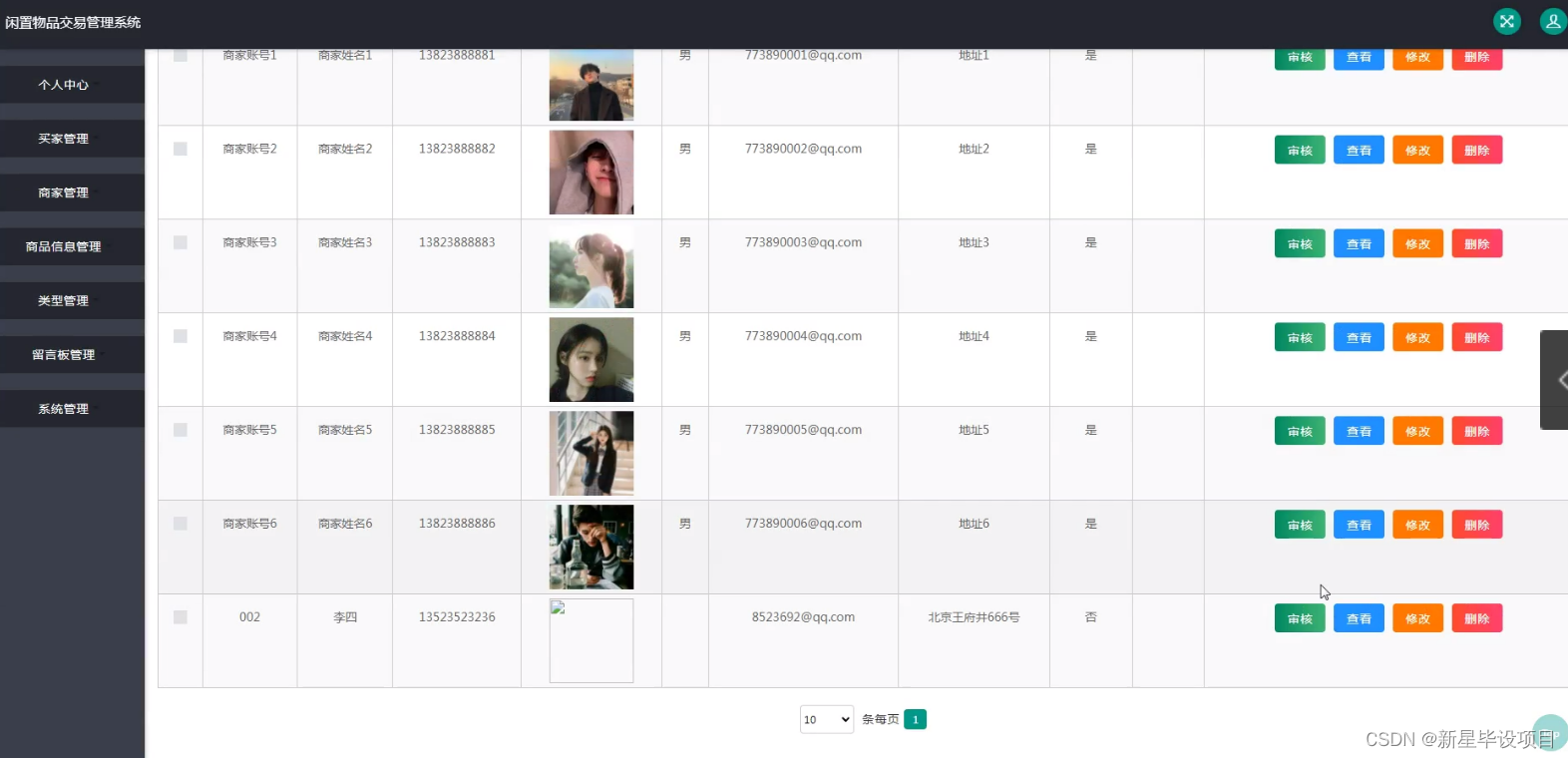The height and width of the screenshot is (758, 1568).
Task: Click 删除 for 商家账号5
Action: [1477, 432]
